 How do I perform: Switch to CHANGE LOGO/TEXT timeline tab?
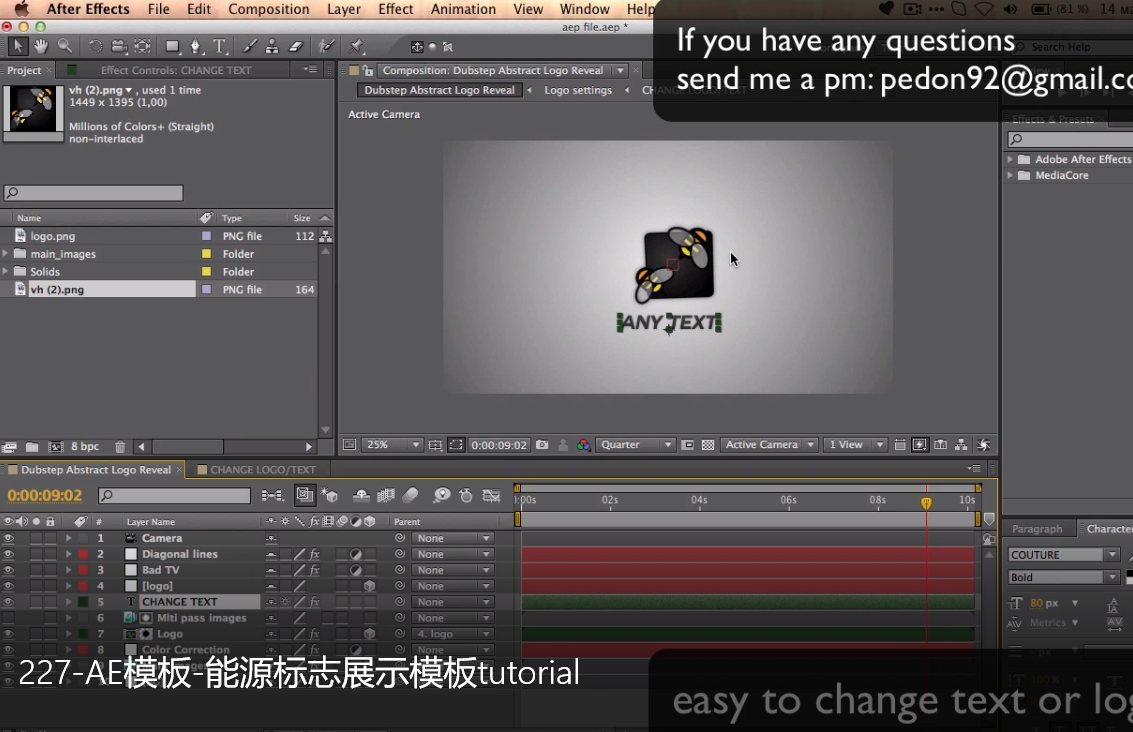(x=263, y=470)
